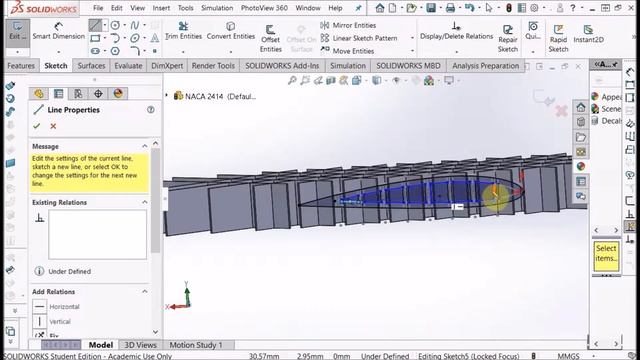Switch to 3D Views tab

coord(140,345)
